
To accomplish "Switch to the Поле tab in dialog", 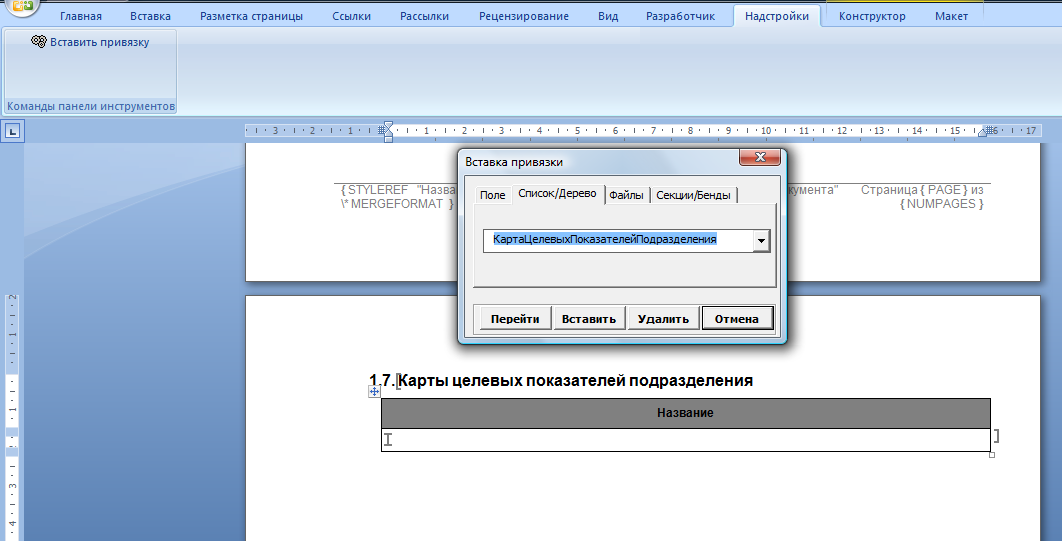I will (492, 195).
